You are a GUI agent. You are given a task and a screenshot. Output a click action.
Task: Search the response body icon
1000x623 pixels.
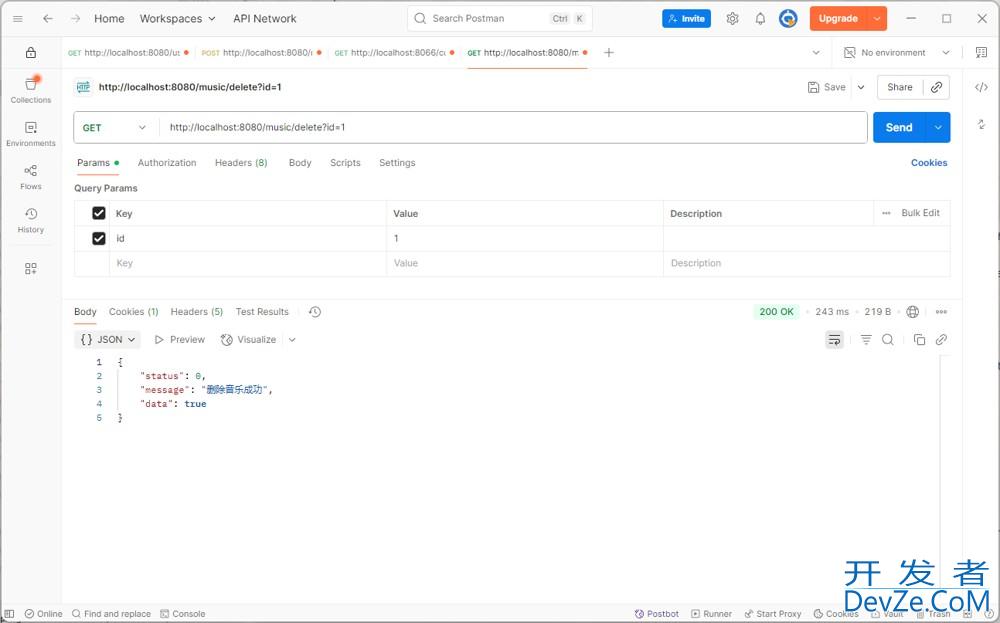click(x=888, y=340)
